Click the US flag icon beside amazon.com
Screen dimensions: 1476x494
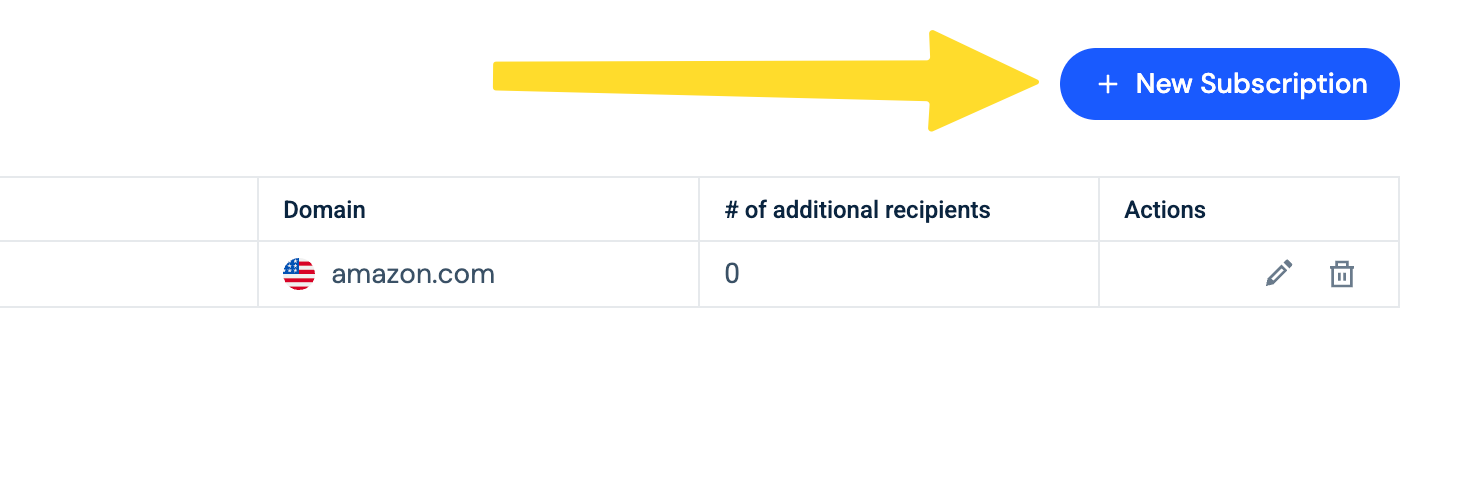299,274
